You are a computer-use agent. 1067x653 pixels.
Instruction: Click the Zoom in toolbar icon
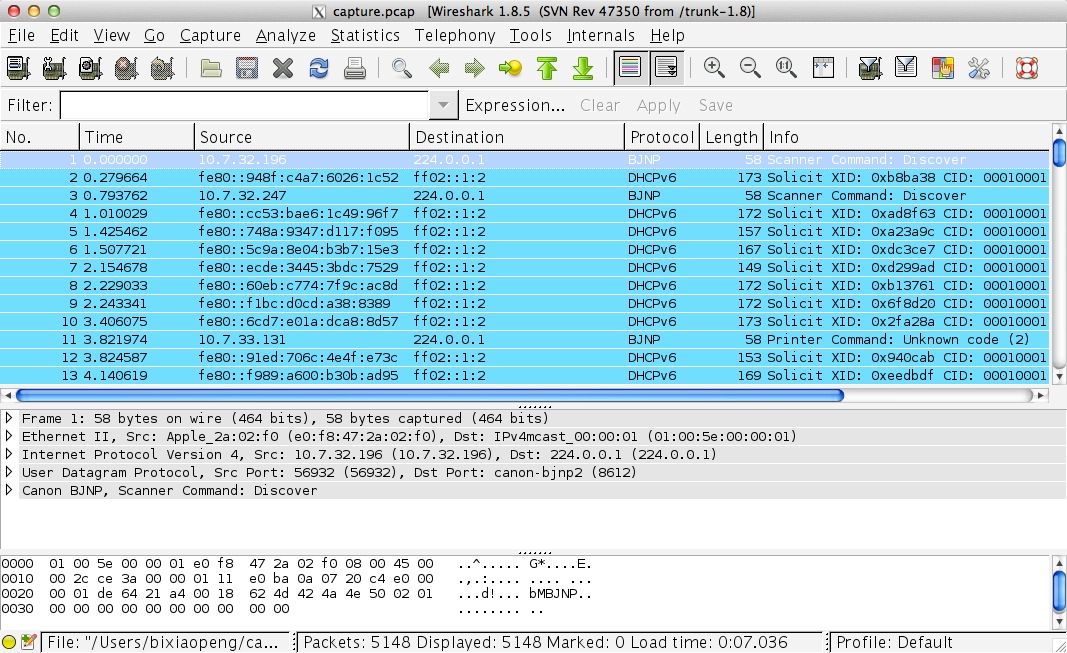click(x=714, y=68)
